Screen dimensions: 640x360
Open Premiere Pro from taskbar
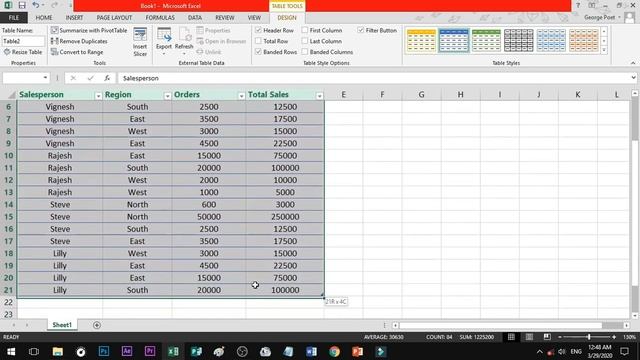click(x=150, y=352)
